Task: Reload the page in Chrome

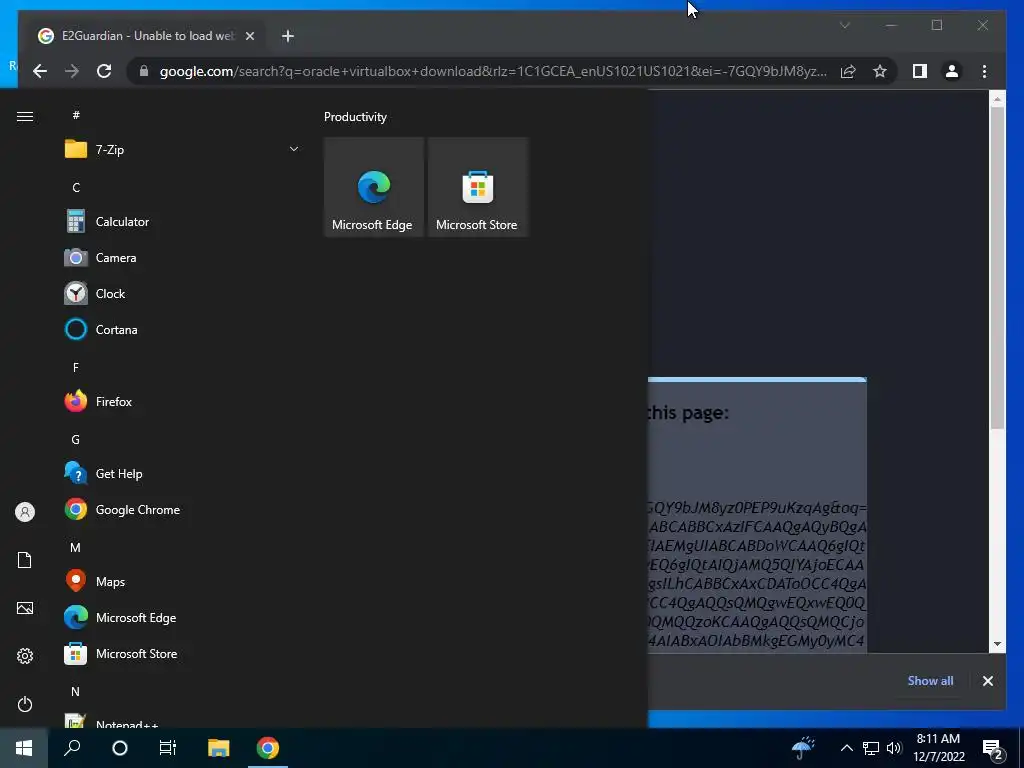Action: 104,71
